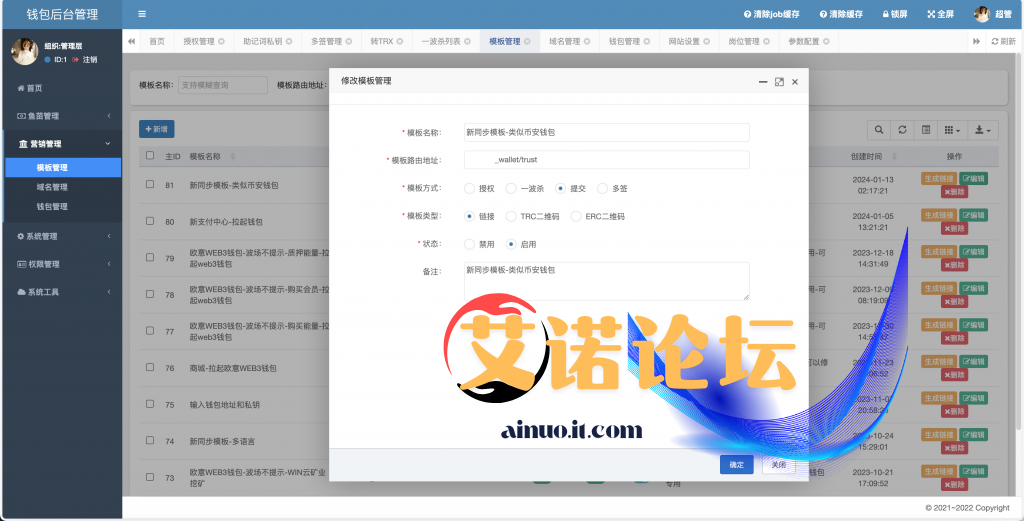Switch to the 首页 tab
The width and height of the screenshot is (1024, 521).
157,41
